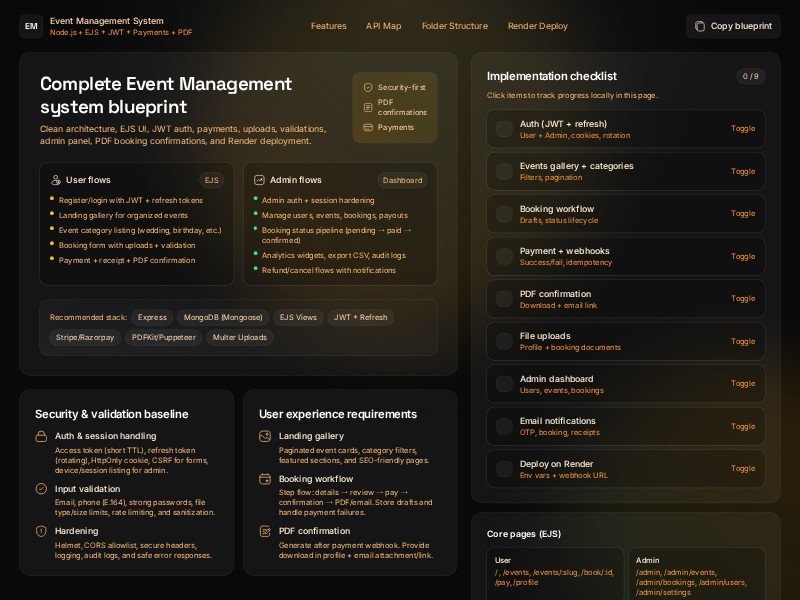Click the PDF confirmations document icon
The width and height of the screenshot is (800, 600).
coord(368,107)
